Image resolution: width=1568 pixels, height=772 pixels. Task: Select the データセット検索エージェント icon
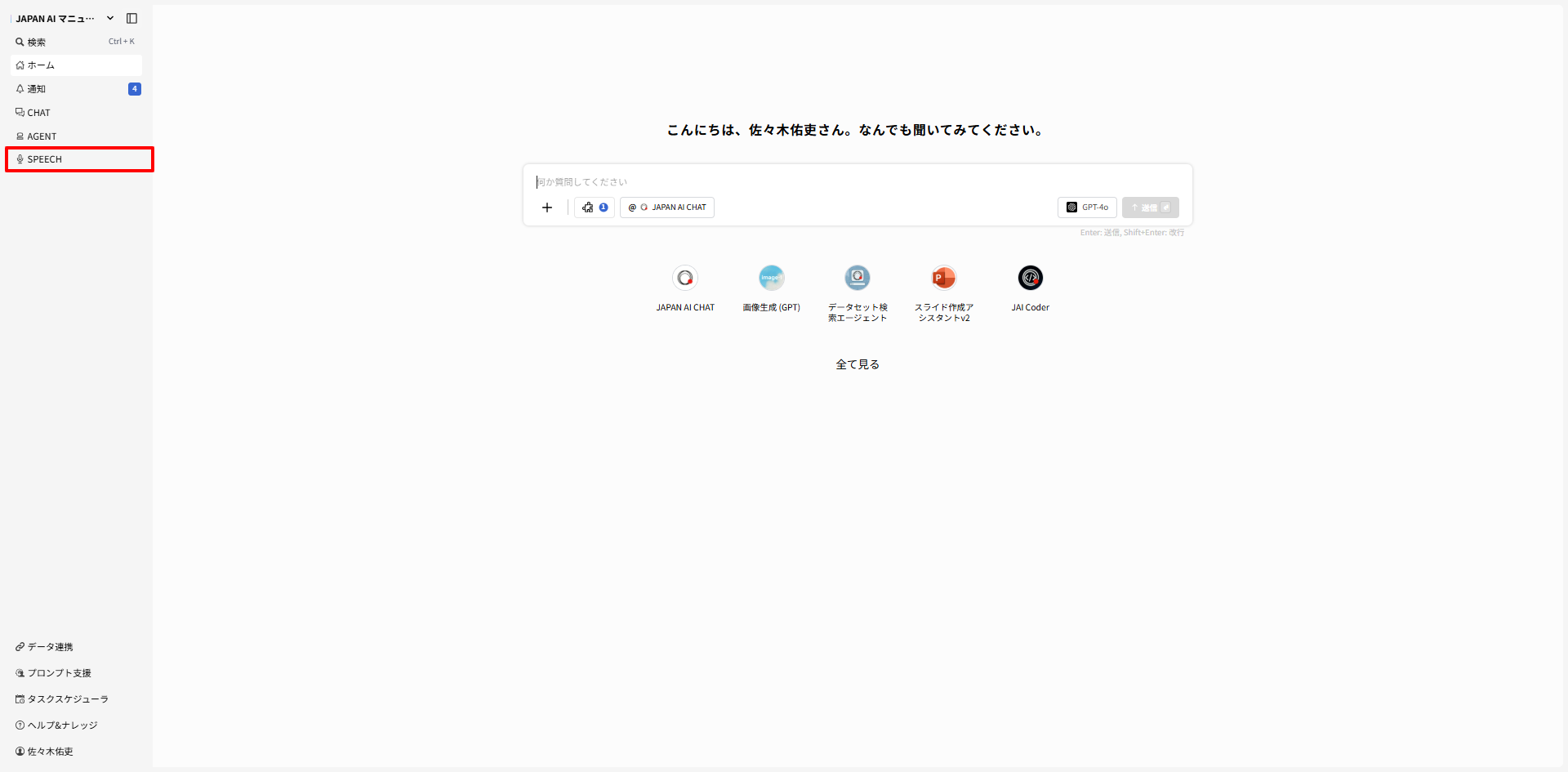click(857, 278)
